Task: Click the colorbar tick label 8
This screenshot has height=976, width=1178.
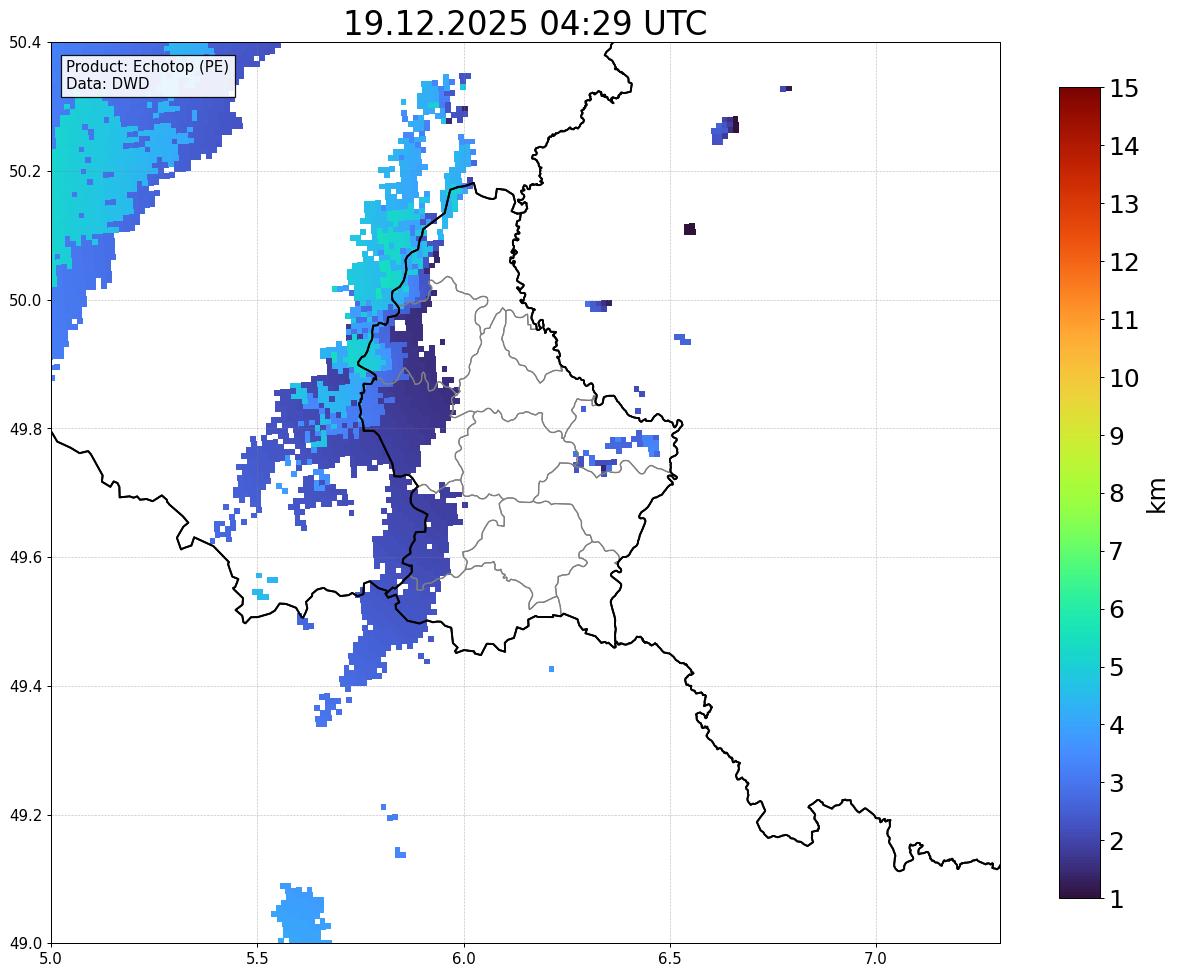Action: [x=1117, y=494]
